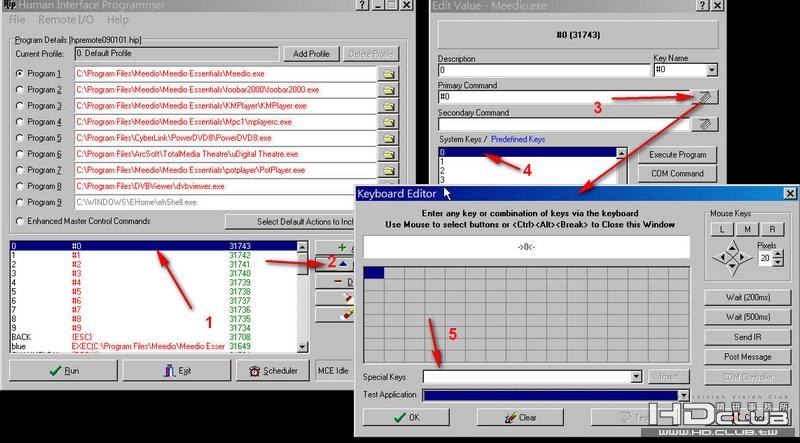Open the Scheduler
This screenshot has height=443, width=800.
[273, 371]
